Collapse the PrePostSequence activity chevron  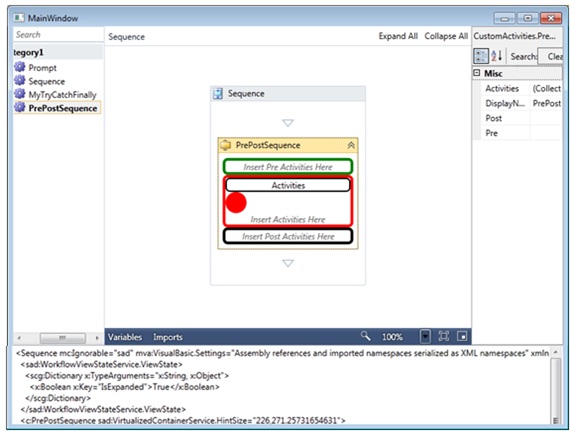point(351,146)
